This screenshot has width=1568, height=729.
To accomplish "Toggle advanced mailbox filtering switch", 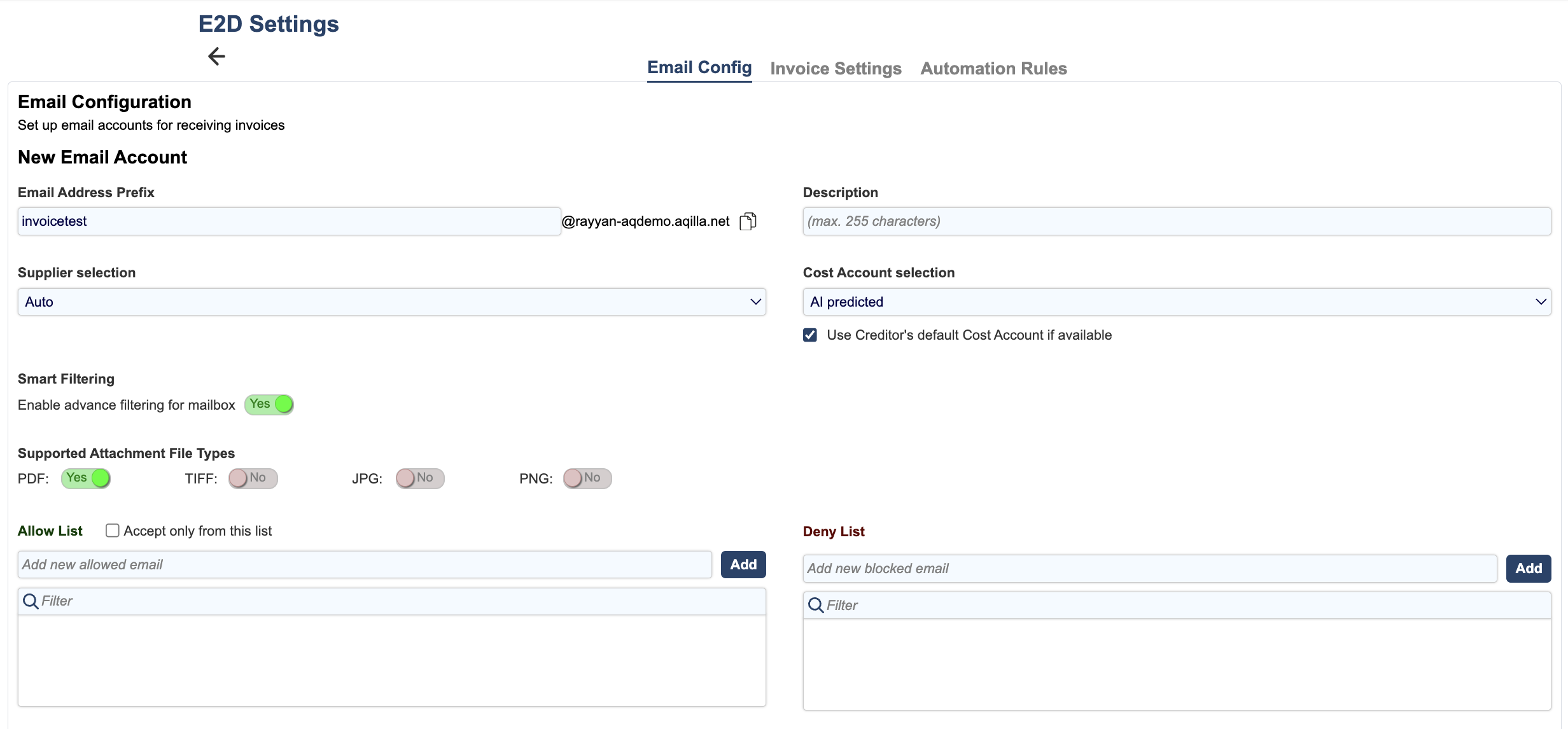I will (x=269, y=405).
